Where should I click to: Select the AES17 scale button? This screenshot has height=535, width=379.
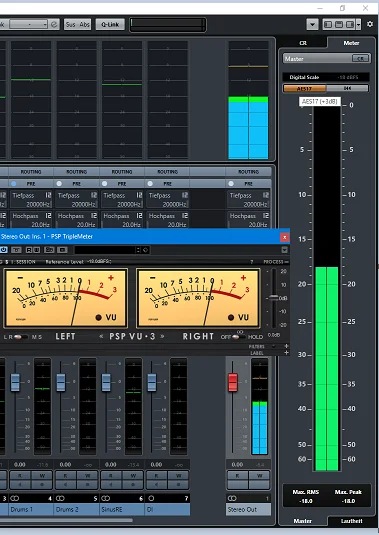[304, 89]
